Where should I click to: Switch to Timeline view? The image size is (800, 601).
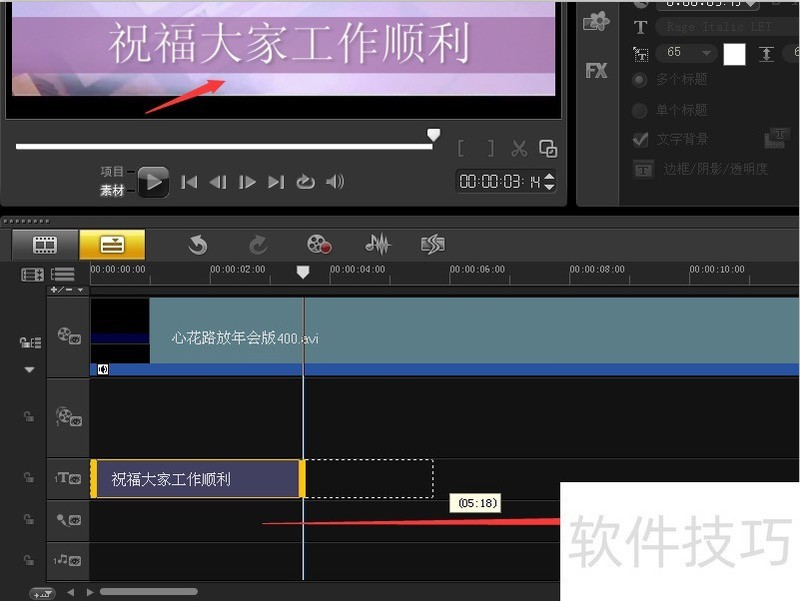coord(112,244)
